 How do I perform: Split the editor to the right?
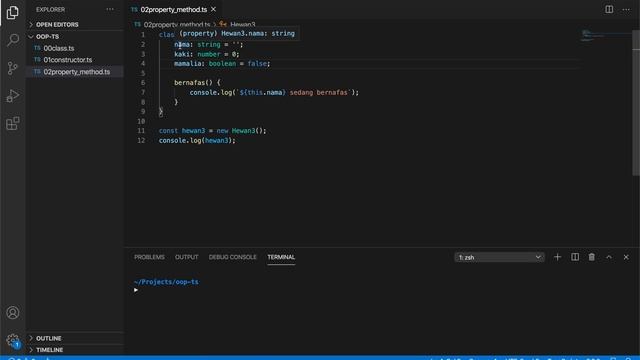[x=609, y=9]
